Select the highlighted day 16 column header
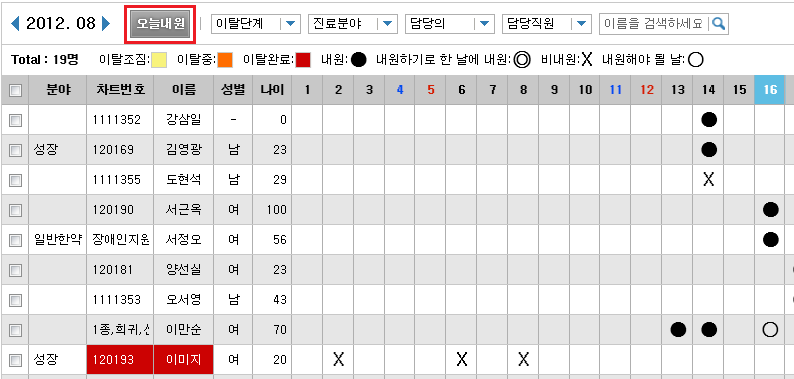Image resolution: width=794 pixels, height=379 pixels. click(x=770, y=90)
